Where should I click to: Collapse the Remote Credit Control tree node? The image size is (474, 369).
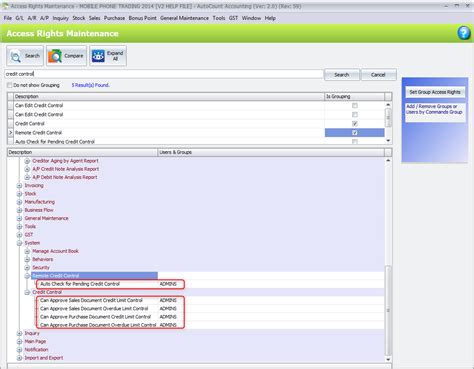click(27, 276)
